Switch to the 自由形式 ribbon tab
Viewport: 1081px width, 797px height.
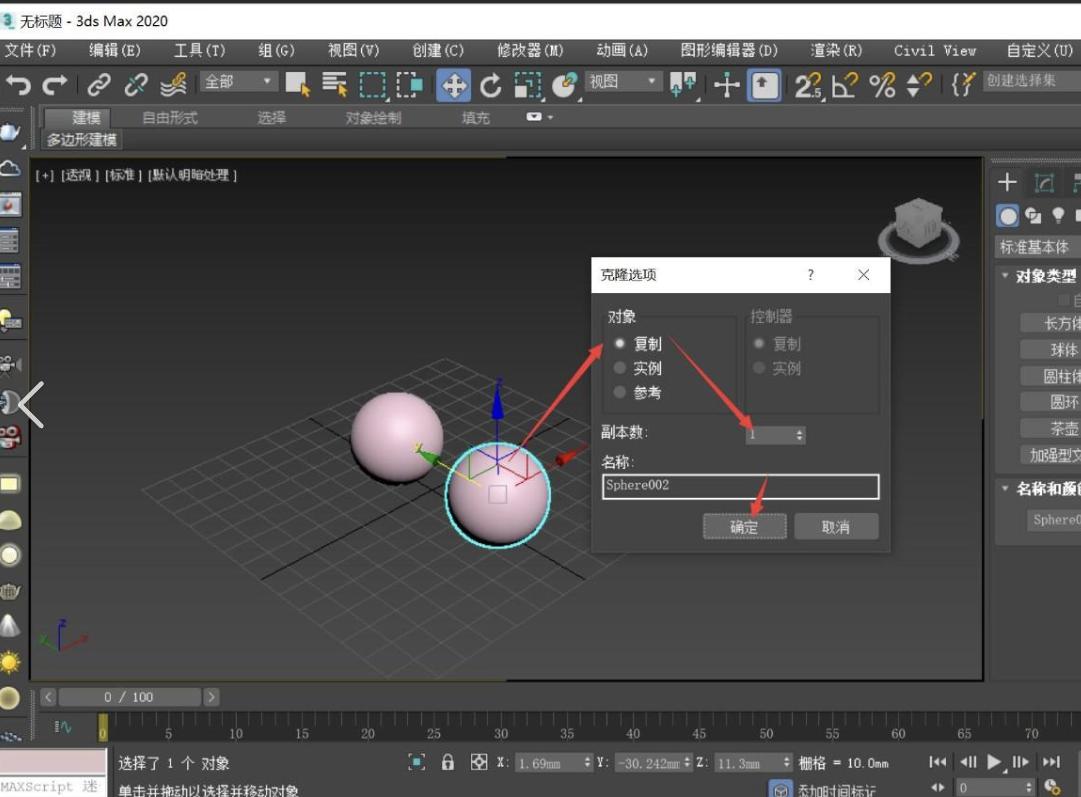coord(169,118)
